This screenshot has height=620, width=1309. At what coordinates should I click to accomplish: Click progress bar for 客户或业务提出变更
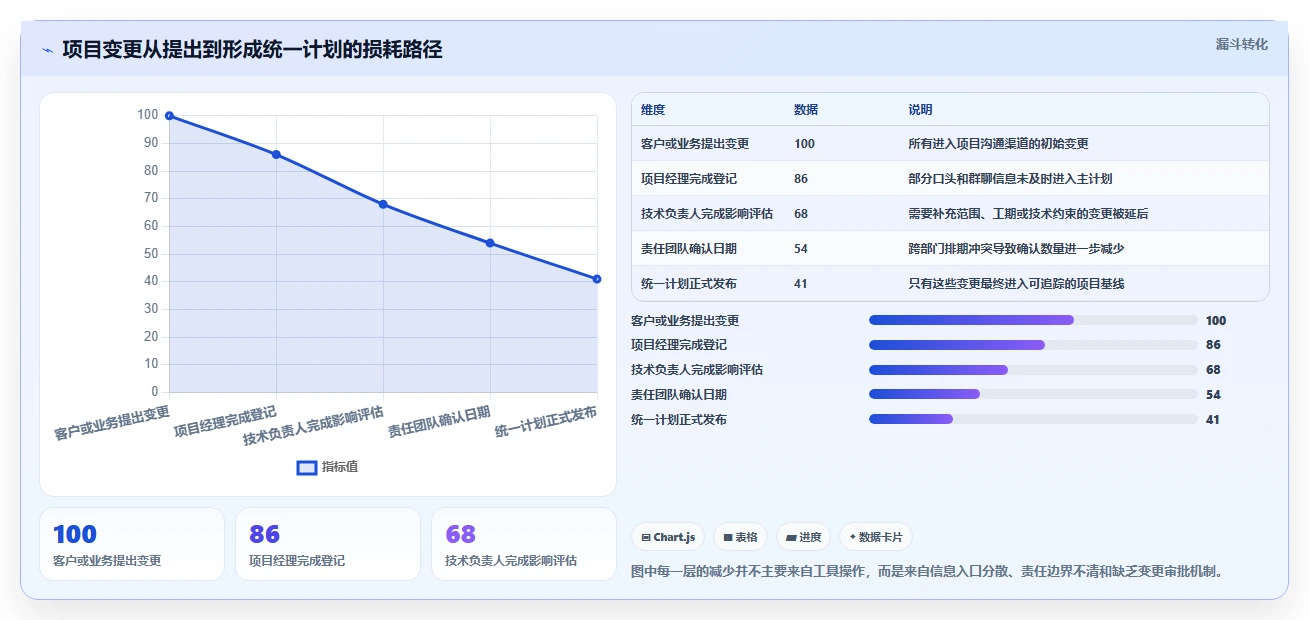coord(1033,320)
